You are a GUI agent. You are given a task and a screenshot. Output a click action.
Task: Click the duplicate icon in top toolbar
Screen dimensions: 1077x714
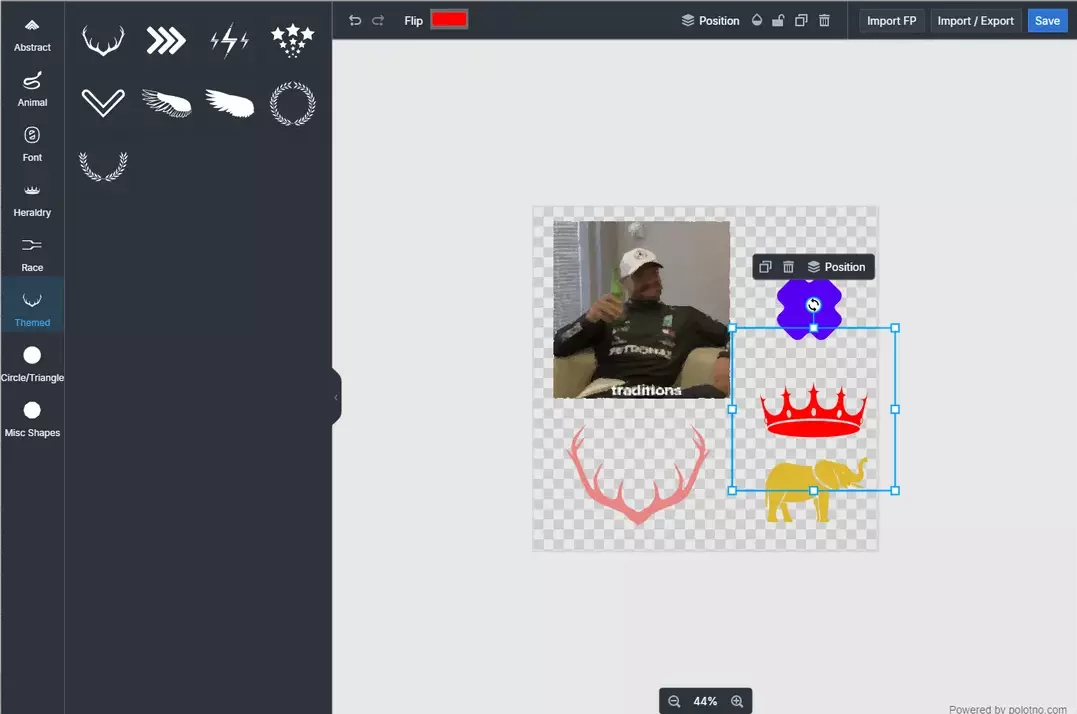pyautogui.click(x=801, y=21)
